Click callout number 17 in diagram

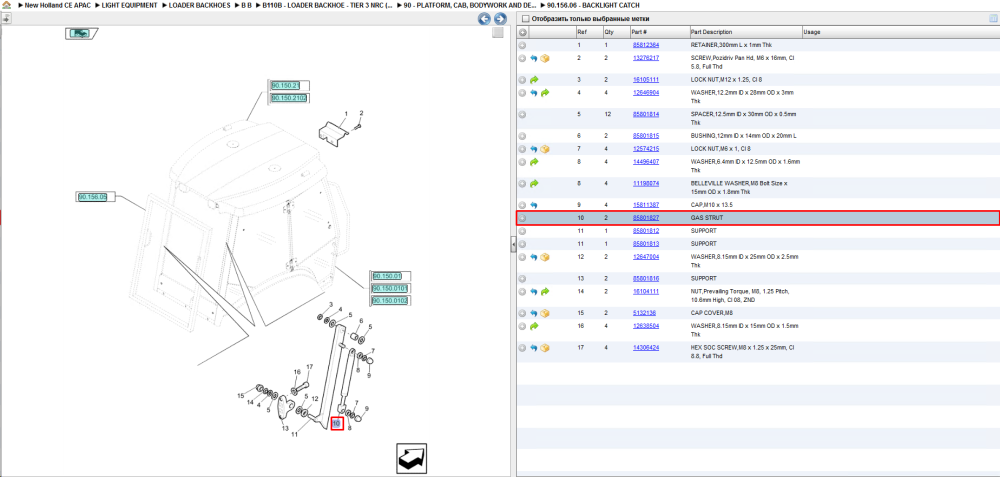click(x=309, y=367)
